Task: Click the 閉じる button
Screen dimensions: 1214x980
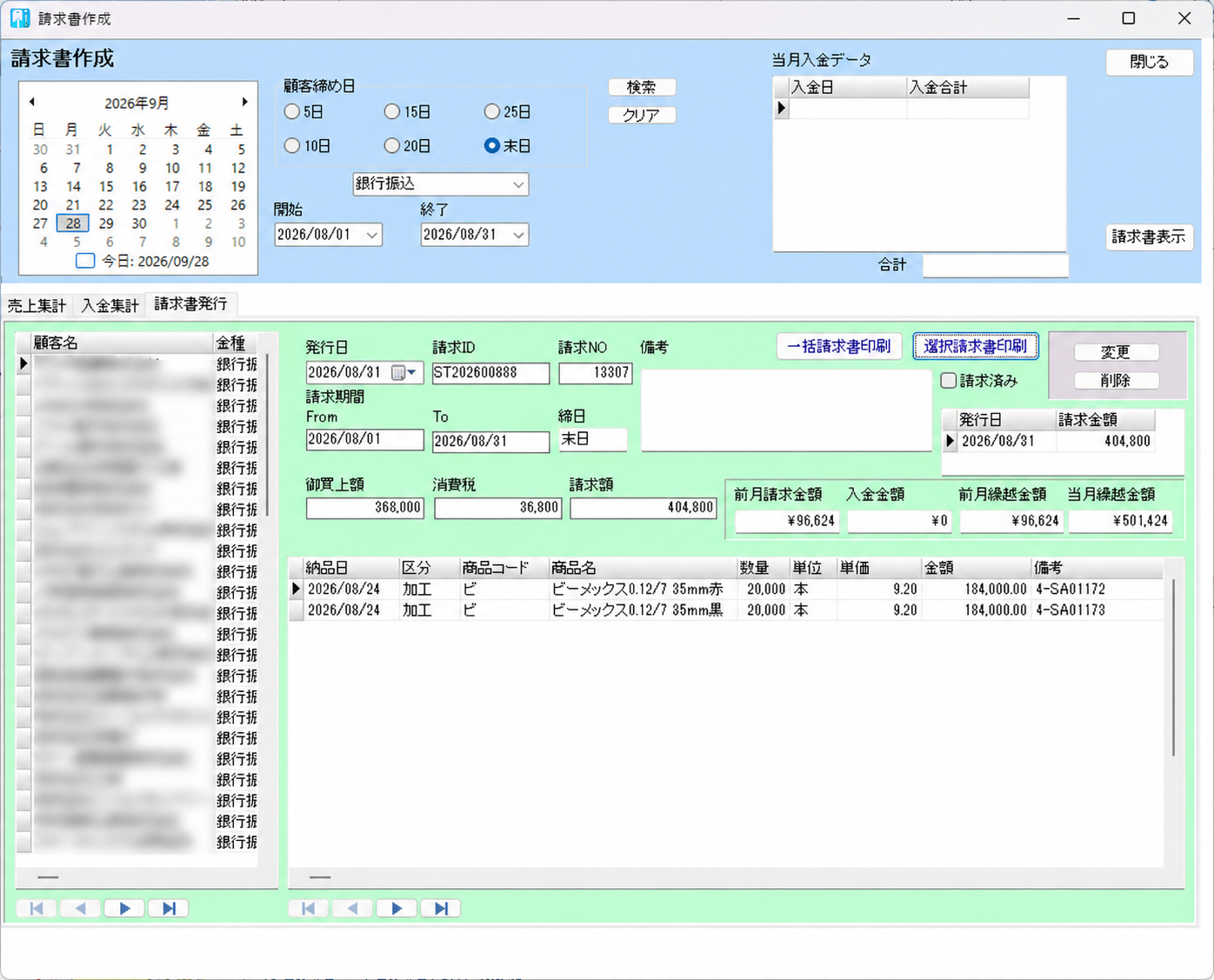Action: point(1150,62)
